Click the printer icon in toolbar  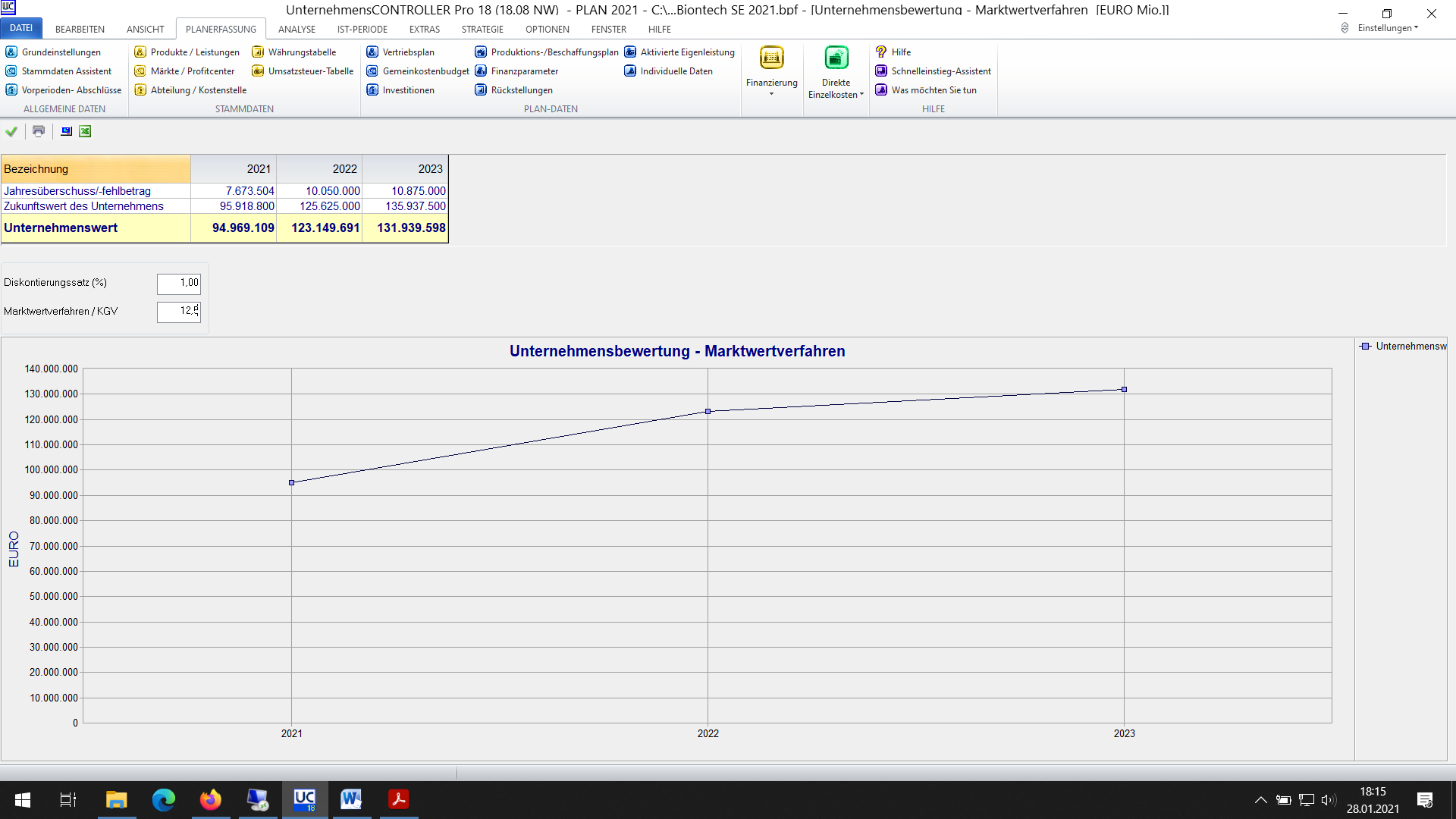pos(39,131)
